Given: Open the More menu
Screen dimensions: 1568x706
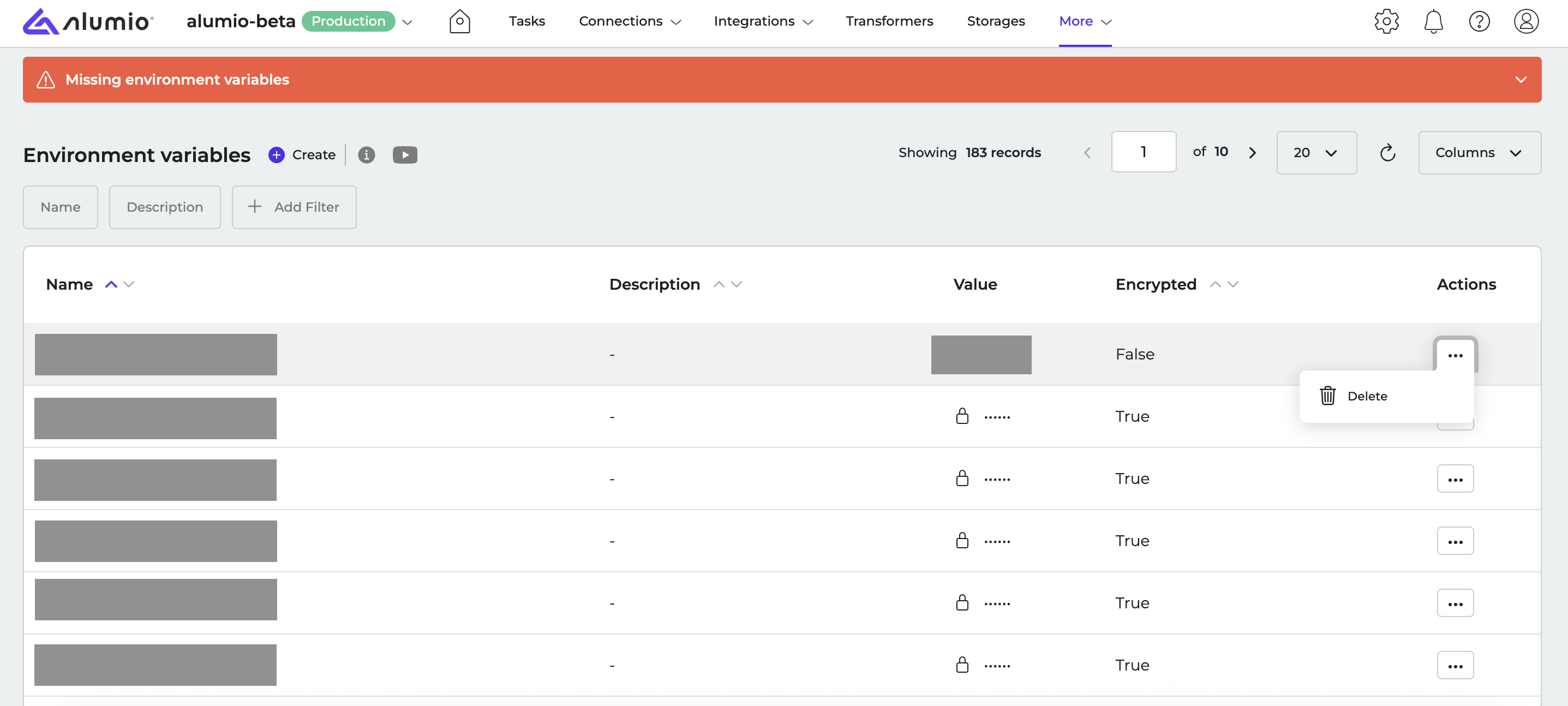Looking at the screenshot, I should pyautogui.click(x=1085, y=21).
